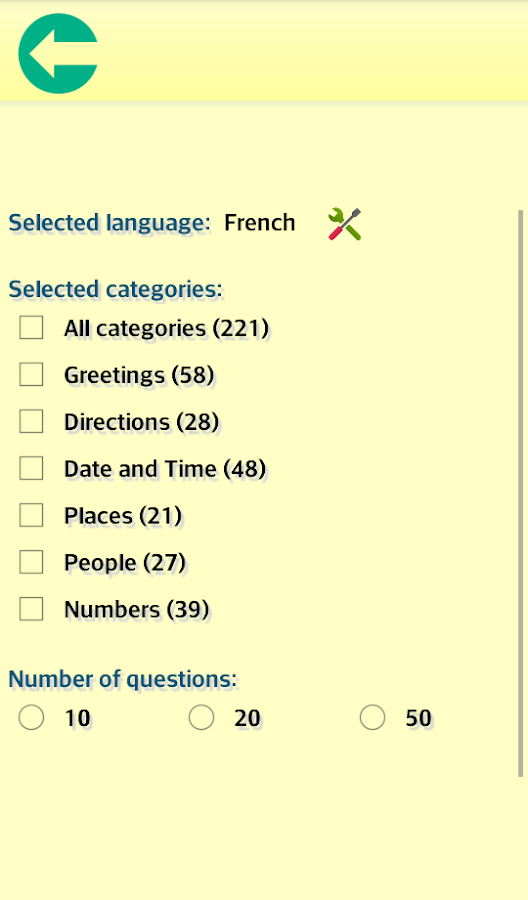
Task: Enable the Greetings (58) checkbox
Action: (31, 375)
